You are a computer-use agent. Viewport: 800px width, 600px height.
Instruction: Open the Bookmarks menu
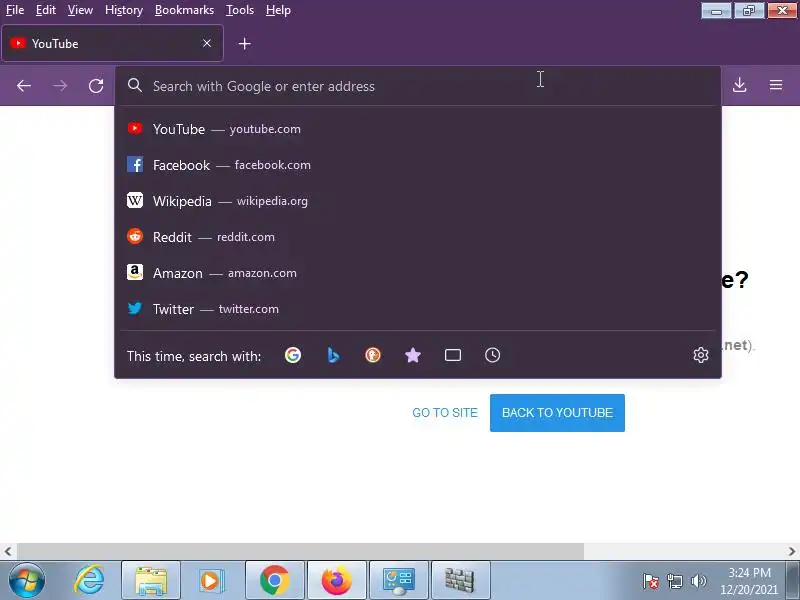click(184, 10)
